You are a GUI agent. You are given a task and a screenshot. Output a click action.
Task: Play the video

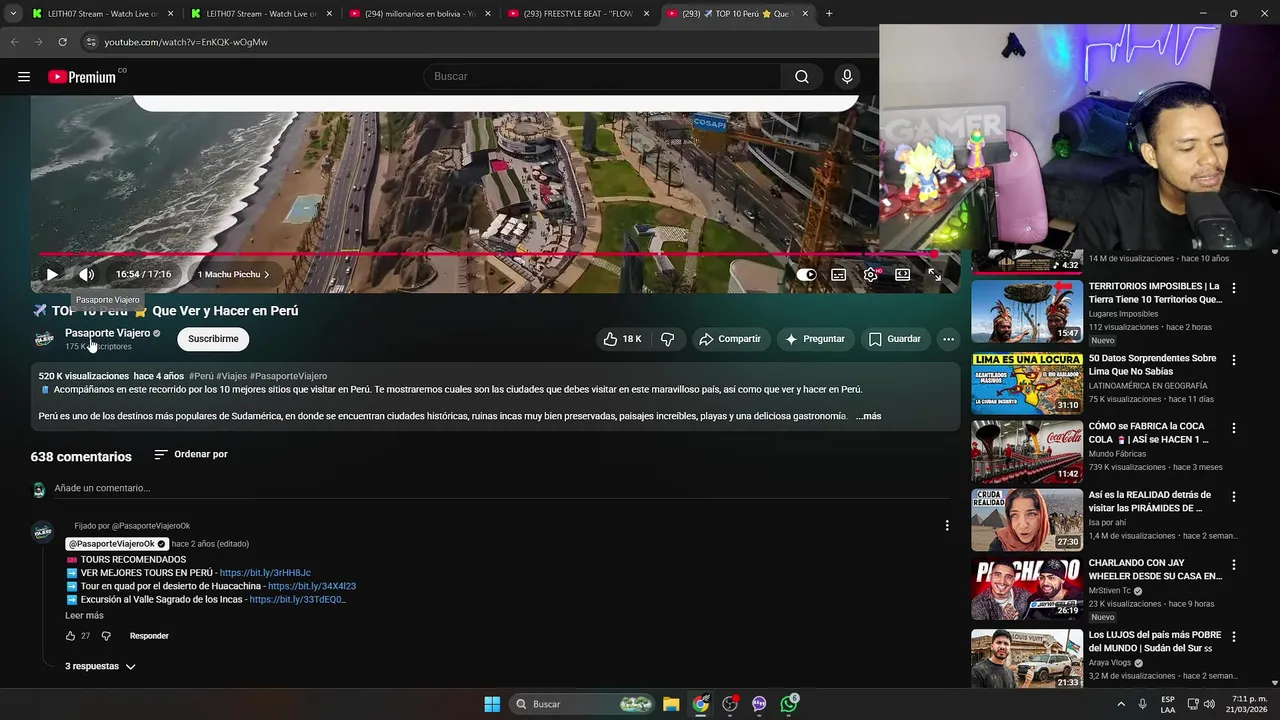[52, 274]
